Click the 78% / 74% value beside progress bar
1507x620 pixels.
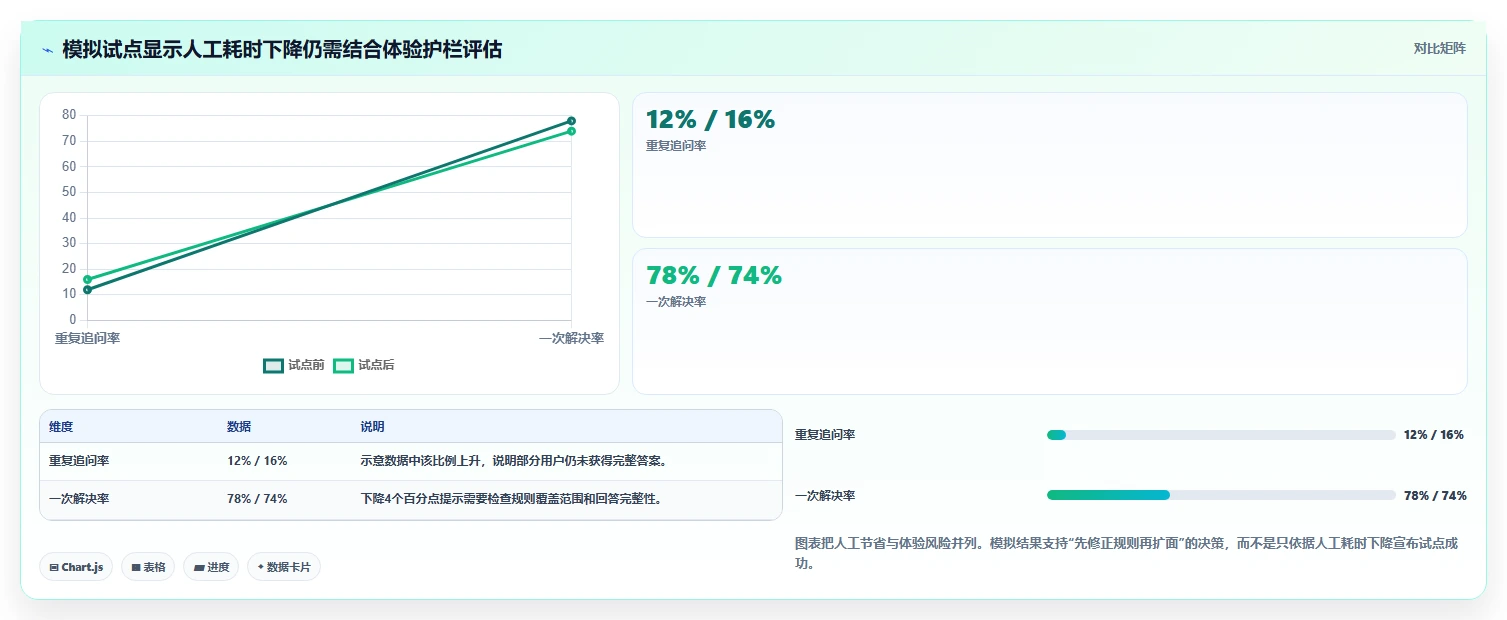click(1435, 496)
